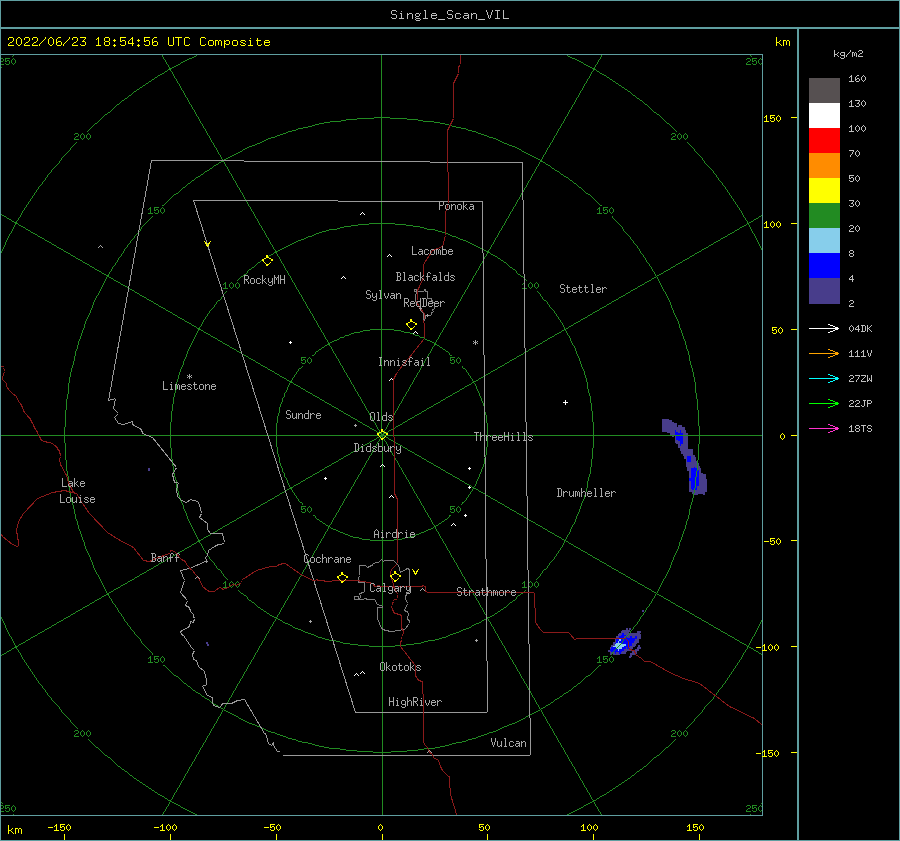
Task: Click the white plus marker west of Drumheller
Action: tap(565, 402)
